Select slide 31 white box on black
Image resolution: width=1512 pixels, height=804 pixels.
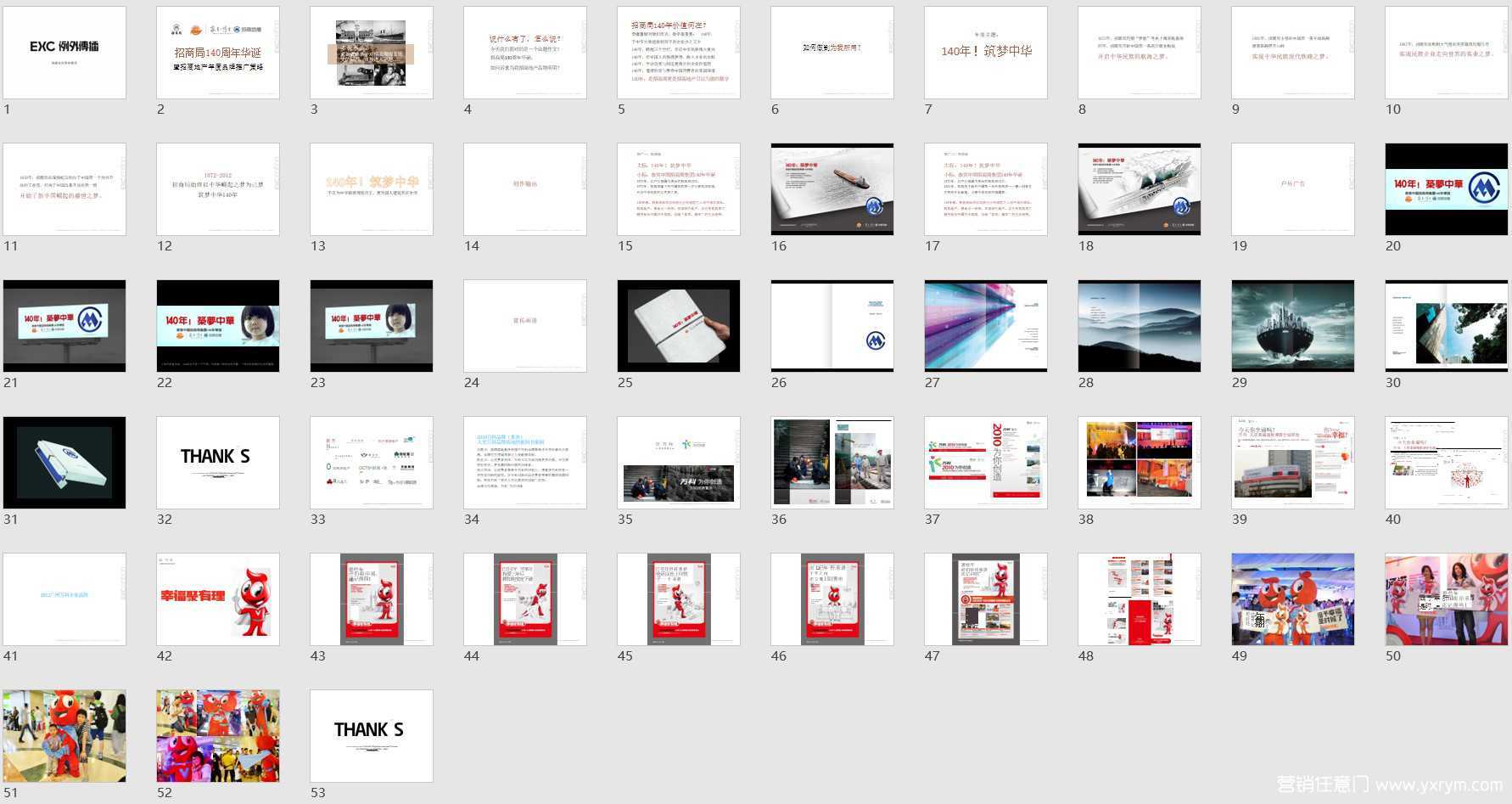(64, 463)
